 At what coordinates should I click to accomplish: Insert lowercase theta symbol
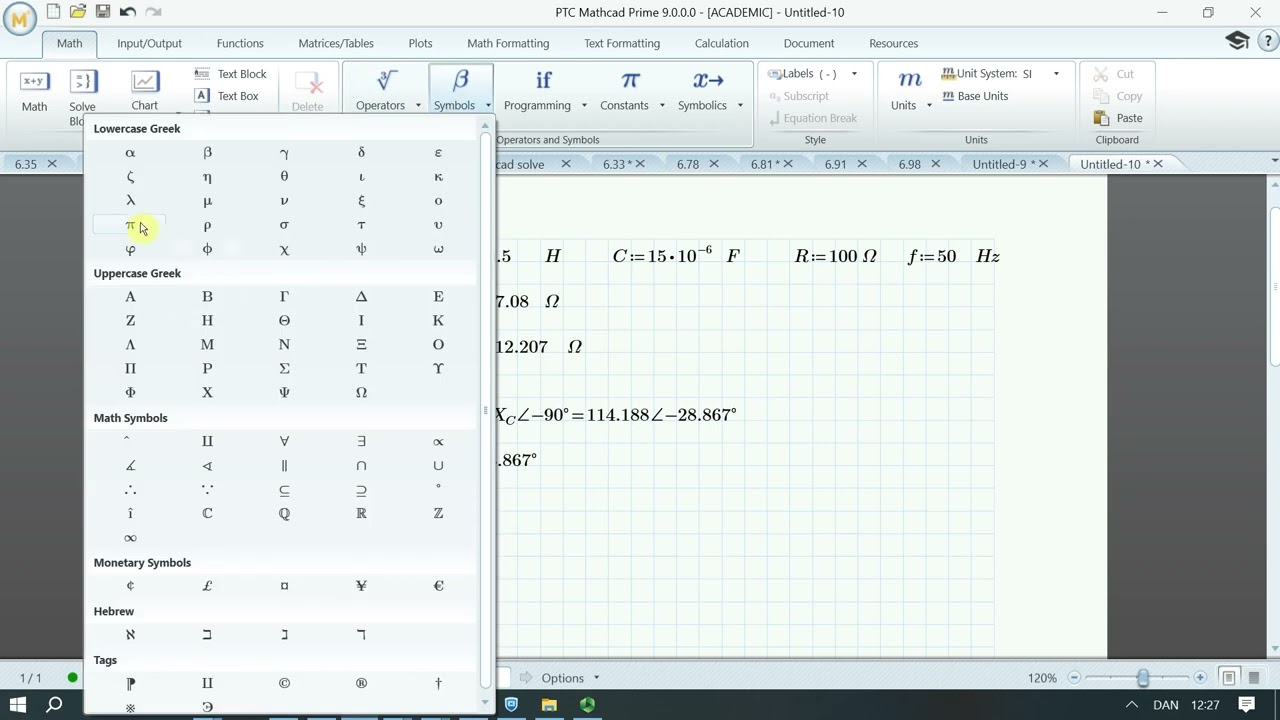[x=284, y=177]
